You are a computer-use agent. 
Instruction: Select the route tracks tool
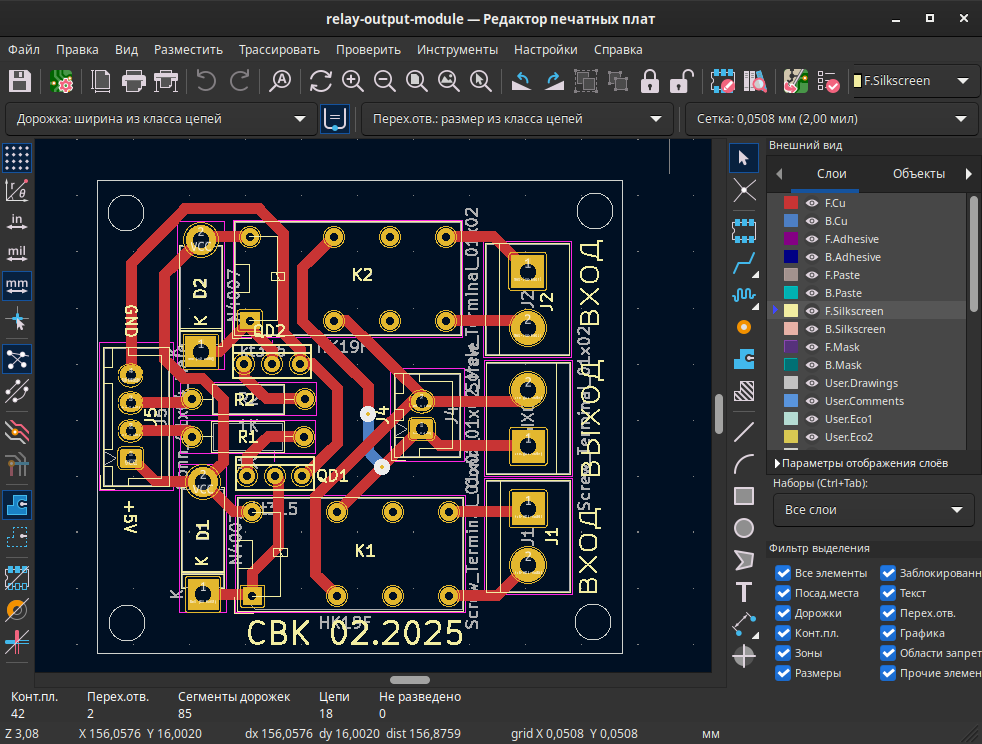coord(744,264)
